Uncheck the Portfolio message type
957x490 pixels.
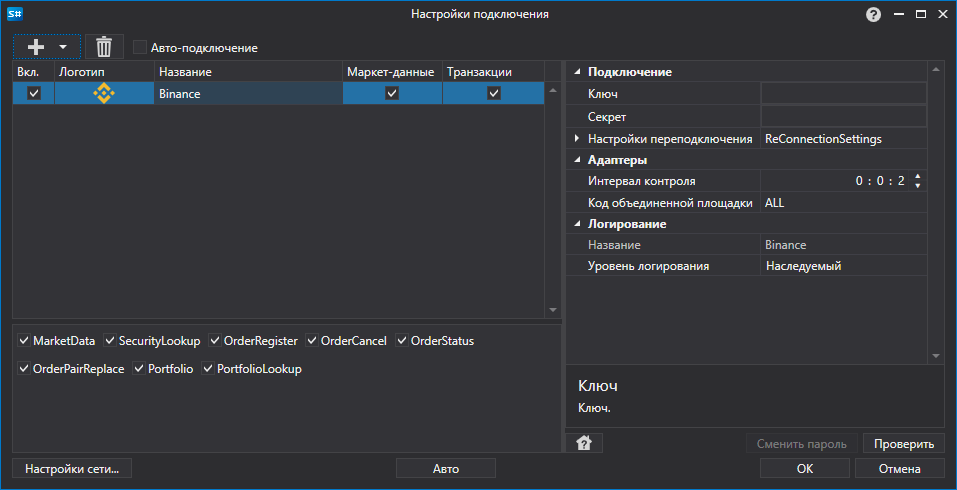click(x=139, y=369)
